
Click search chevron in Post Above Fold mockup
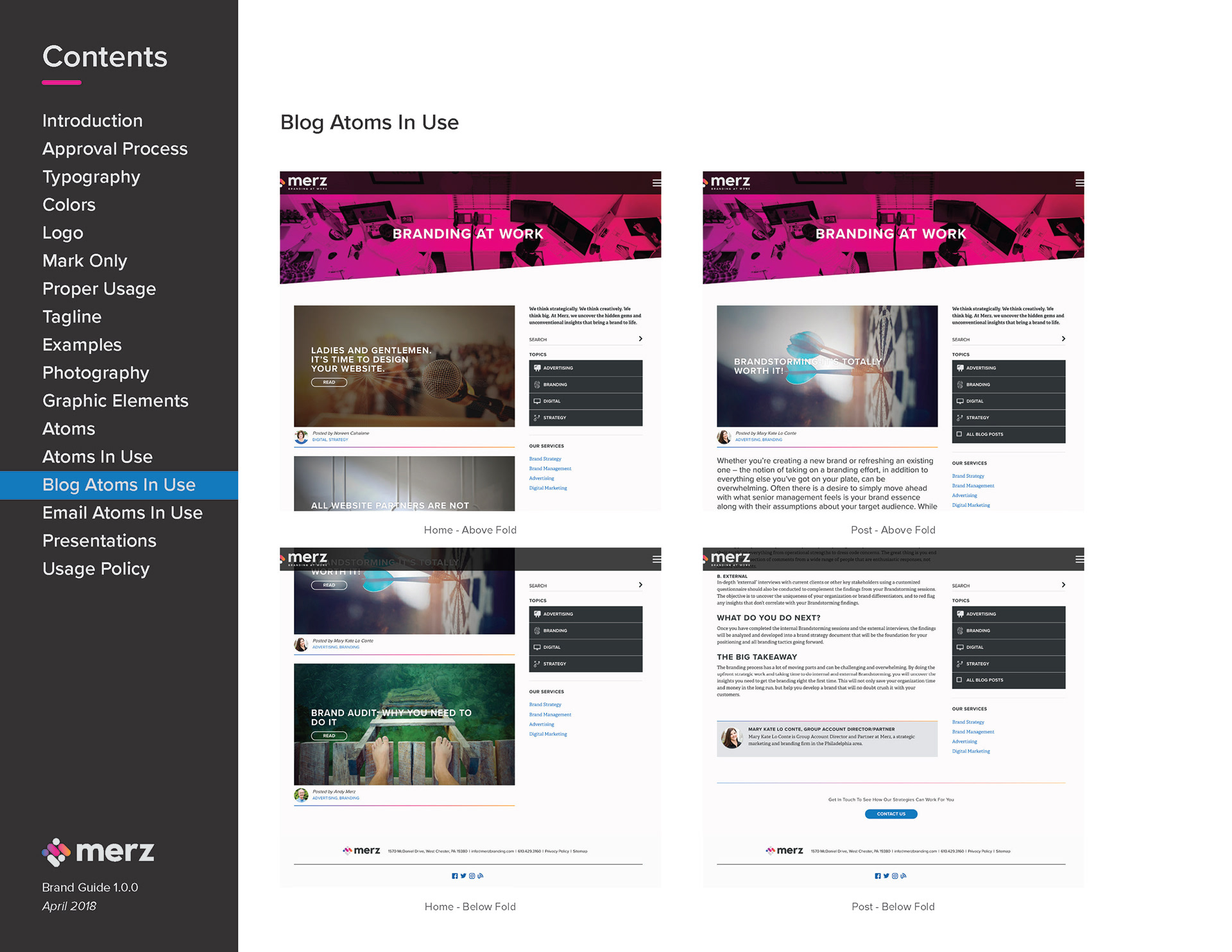[x=1063, y=339]
